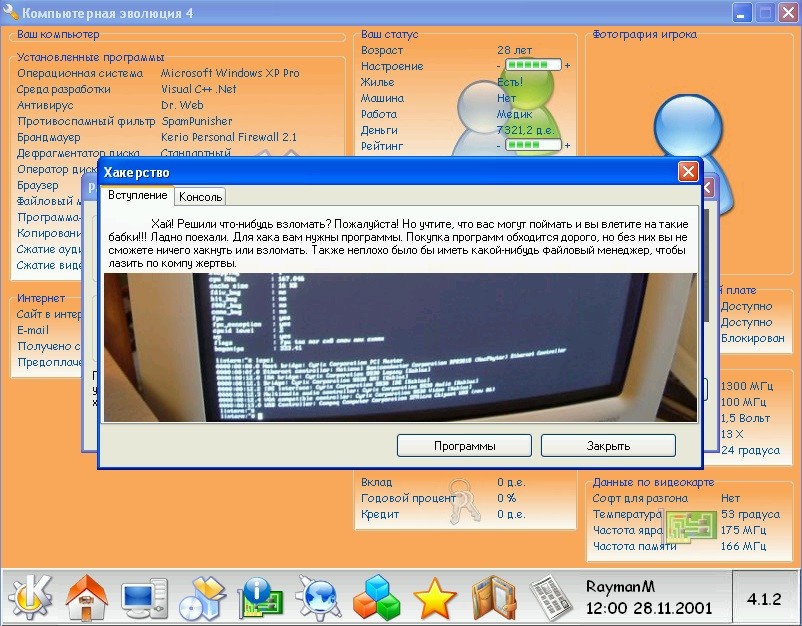Open the info circuit board icon
Screen dimensions: 802x626
[x=260, y=597]
